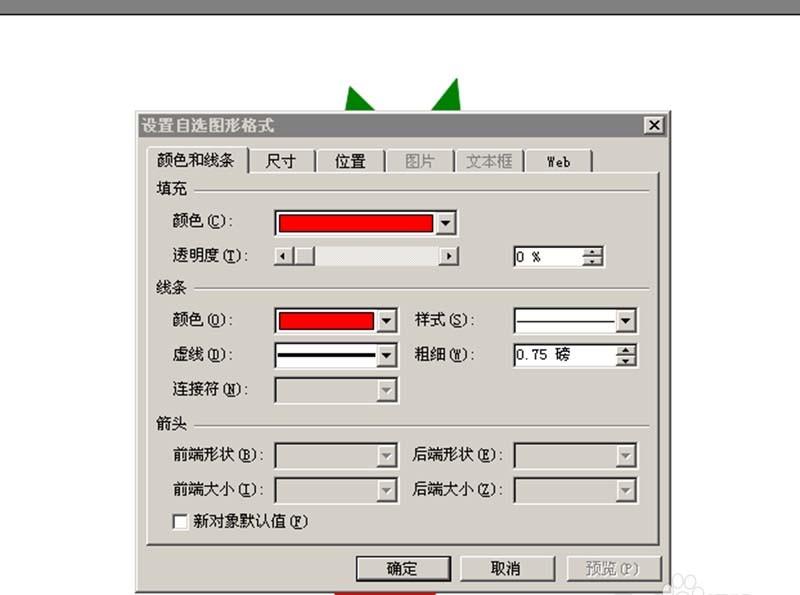Expand the begin arrow style (前端形状) dropdown
This screenshot has height=595, width=800.
pyautogui.click(x=386, y=455)
